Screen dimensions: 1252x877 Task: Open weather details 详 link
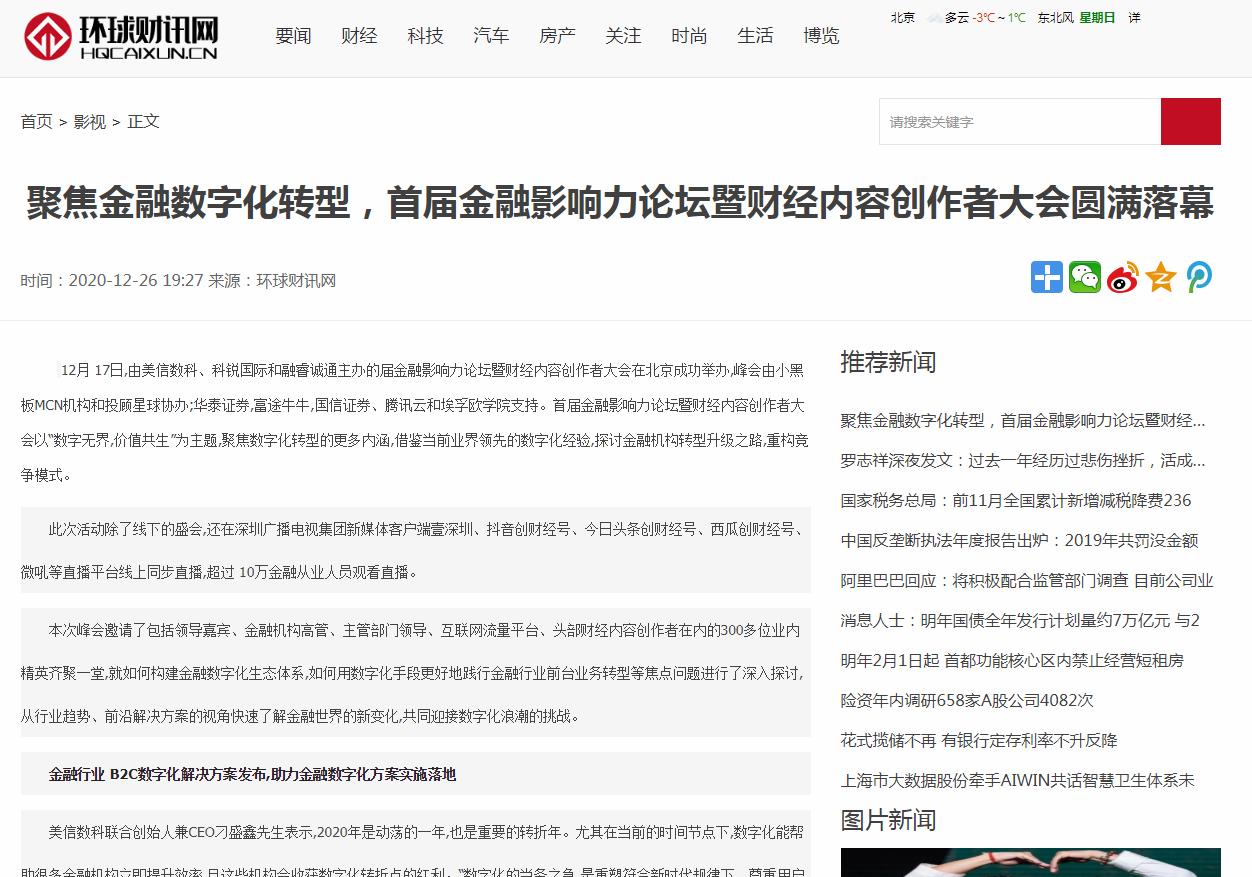click(x=1134, y=17)
